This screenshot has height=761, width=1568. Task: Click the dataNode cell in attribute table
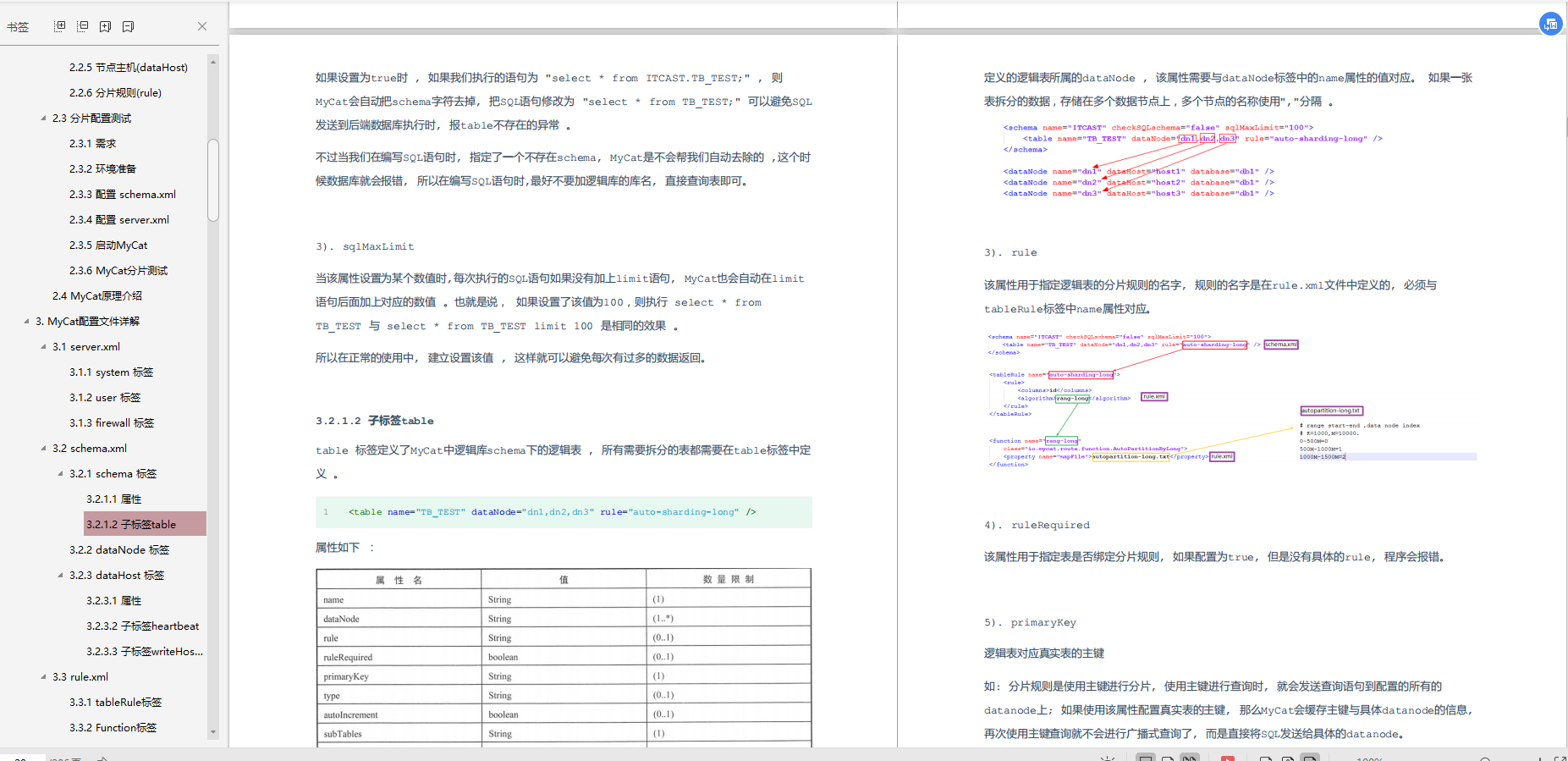399,619
